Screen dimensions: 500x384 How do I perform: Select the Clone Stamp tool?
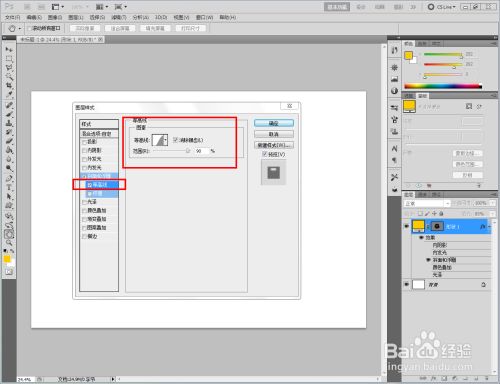[9, 123]
